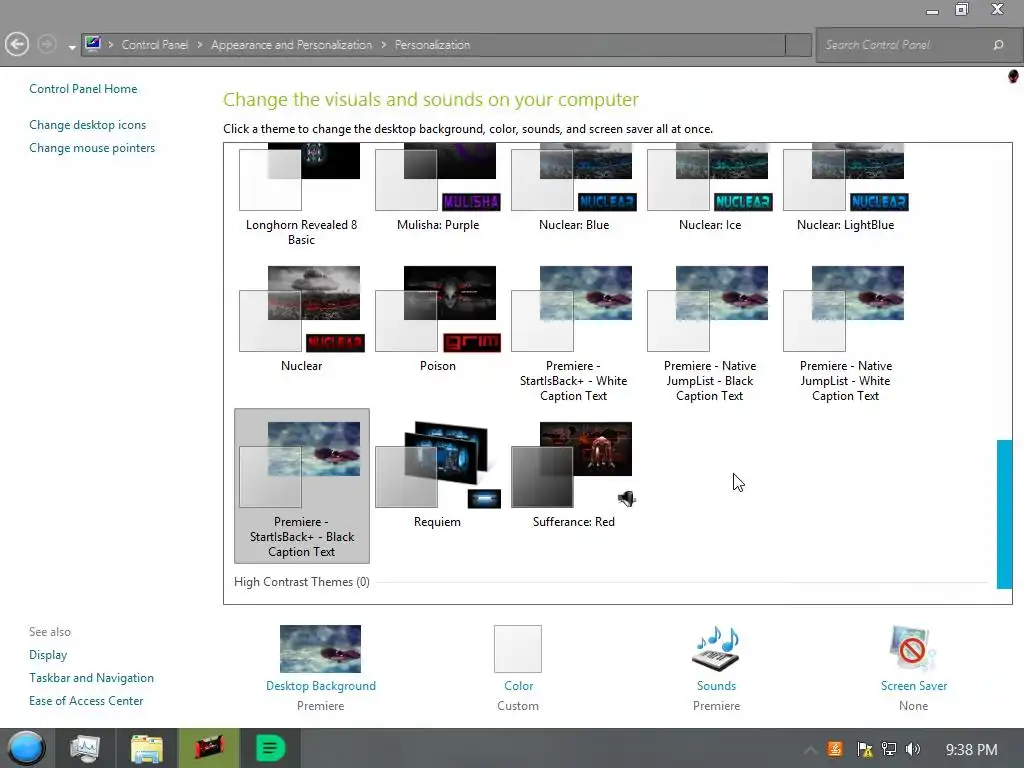Select Premiere StartIsBack+ Black Caption Text theme
The height and width of the screenshot is (768, 1024).
pyautogui.click(x=302, y=486)
